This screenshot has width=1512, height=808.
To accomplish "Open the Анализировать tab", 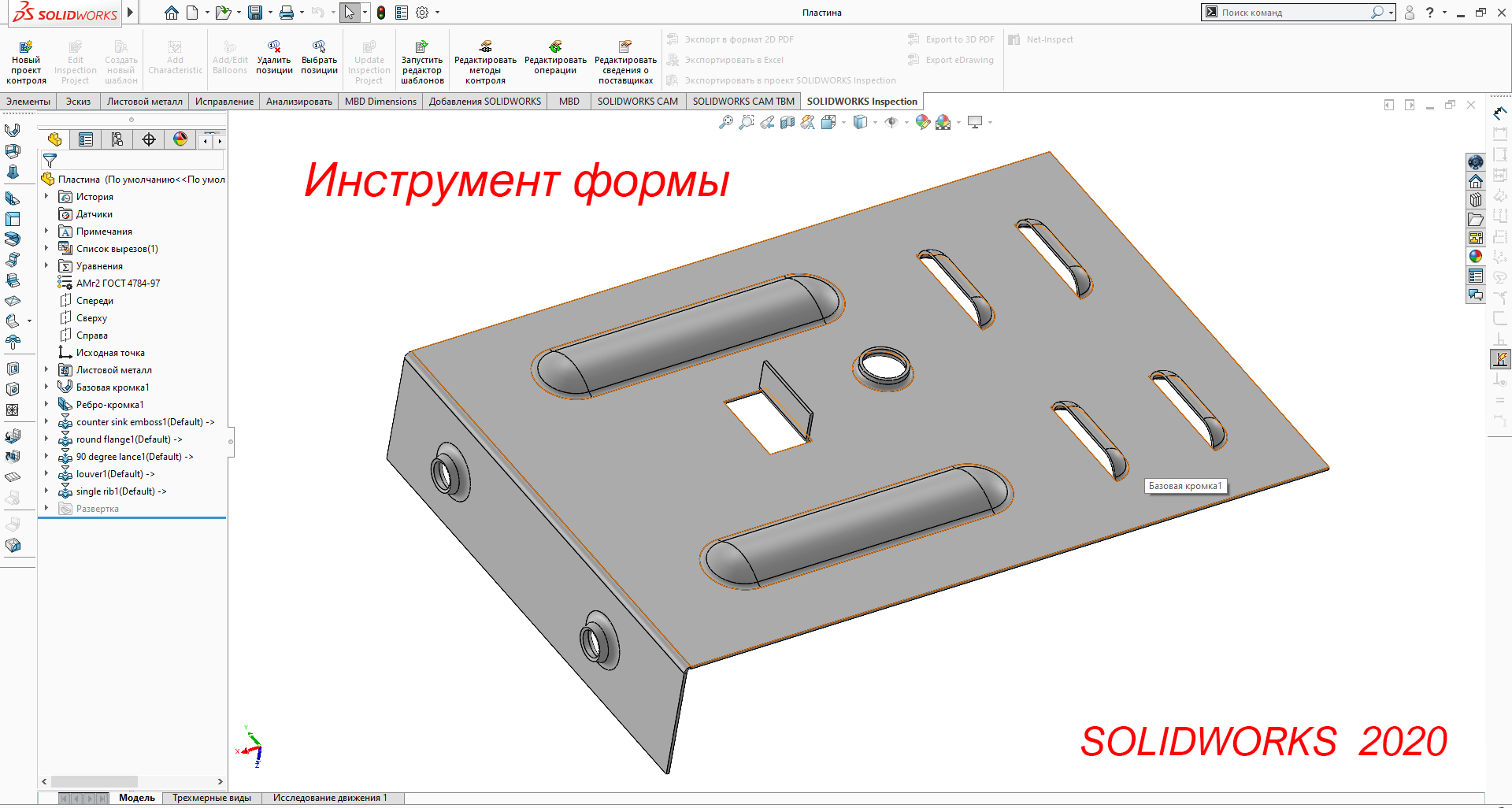I will tap(299, 102).
